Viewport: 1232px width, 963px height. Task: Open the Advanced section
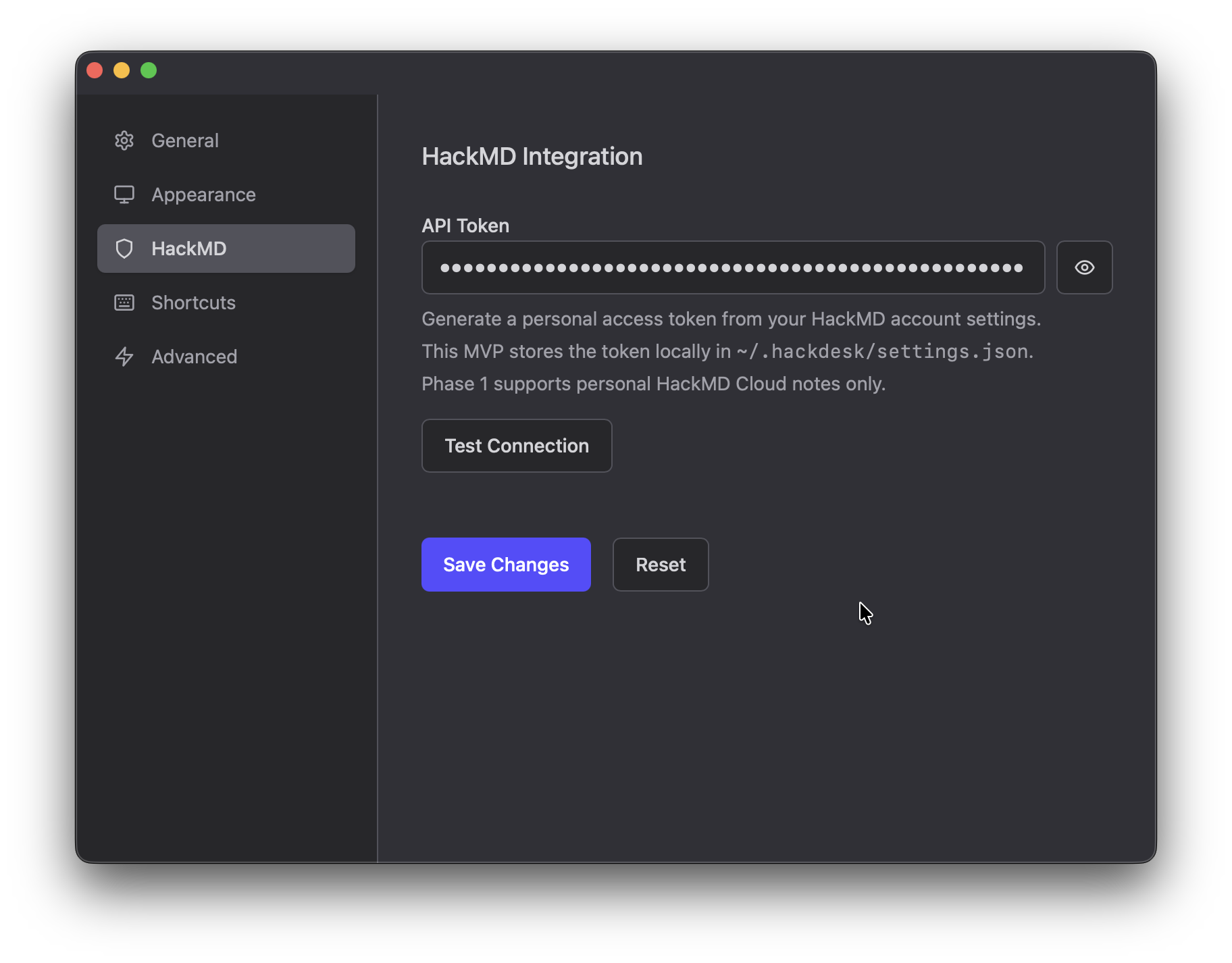(x=226, y=357)
